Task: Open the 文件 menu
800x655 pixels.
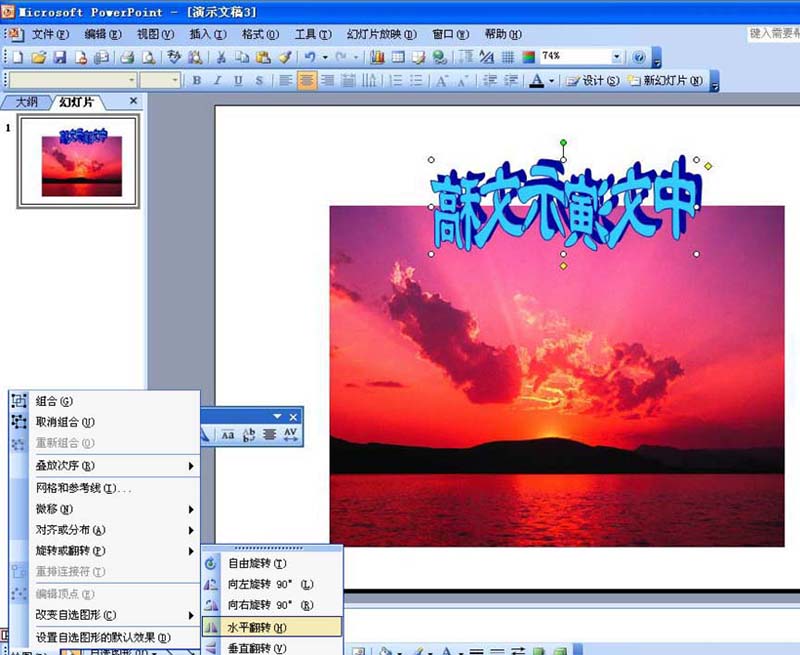Action: coord(51,34)
